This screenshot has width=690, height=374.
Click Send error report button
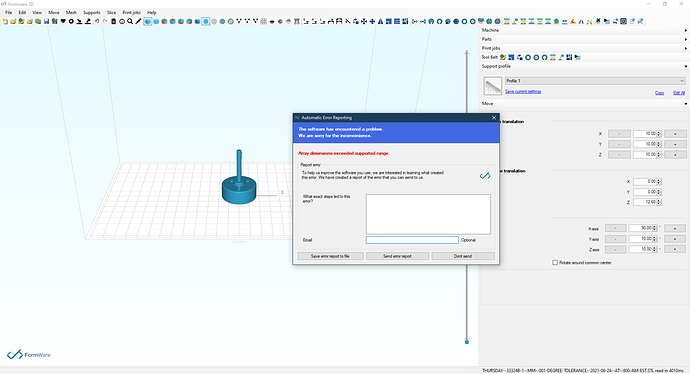click(x=397, y=256)
